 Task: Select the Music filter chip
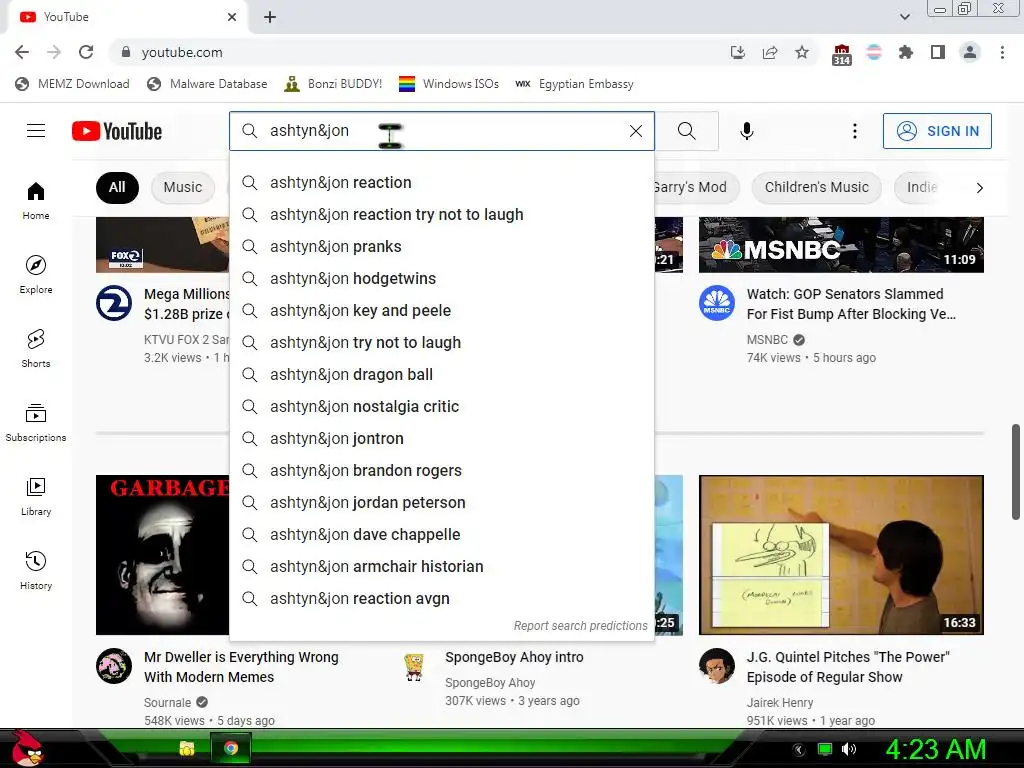[183, 187]
